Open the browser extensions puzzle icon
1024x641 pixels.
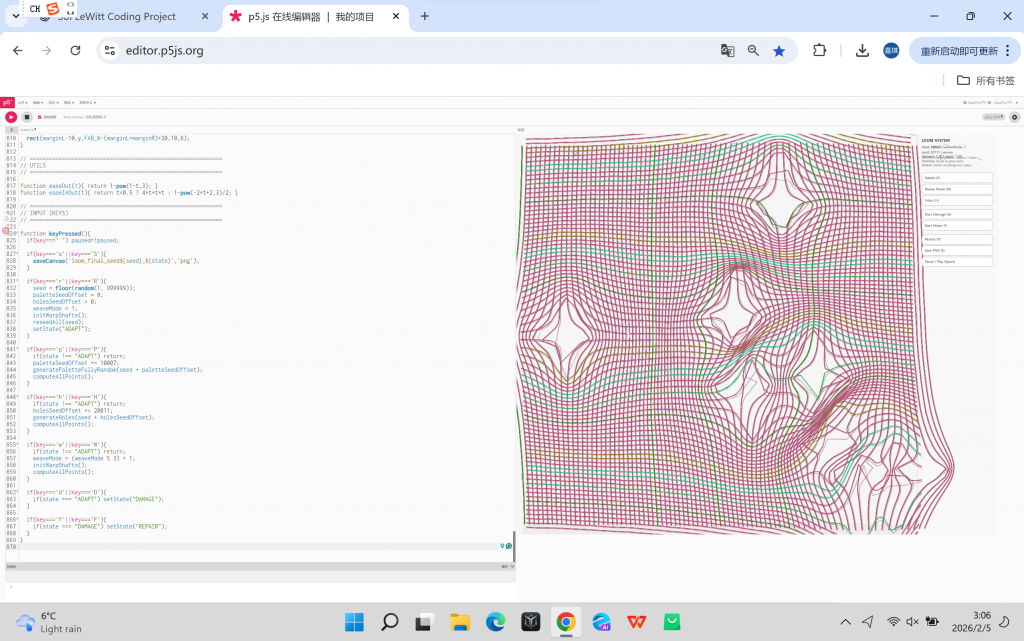[x=820, y=51]
